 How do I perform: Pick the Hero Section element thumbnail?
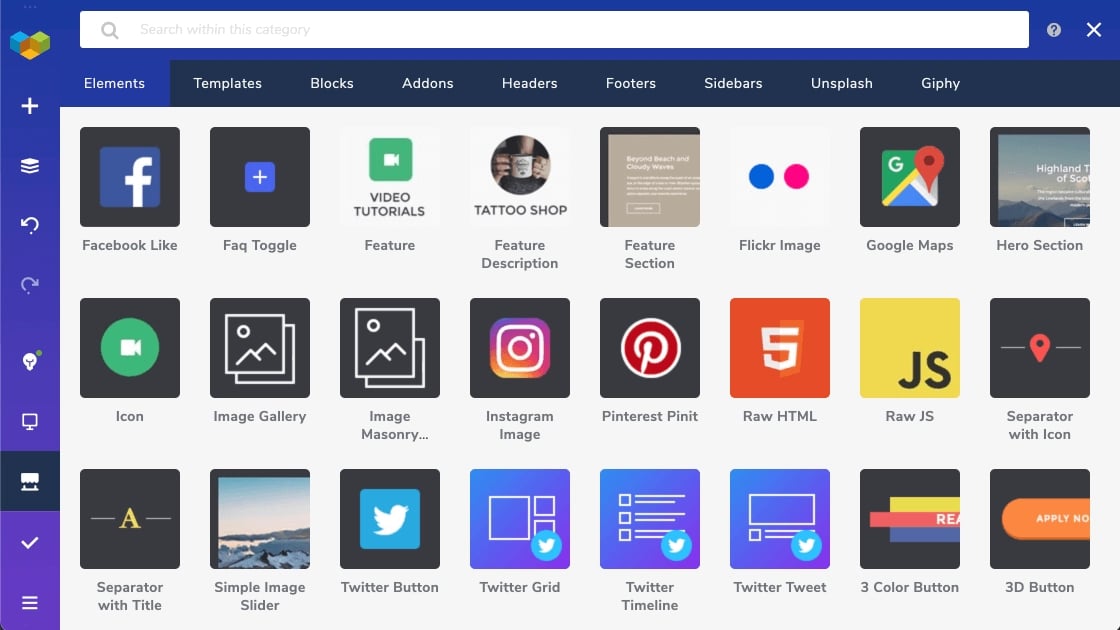click(1040, 177)
